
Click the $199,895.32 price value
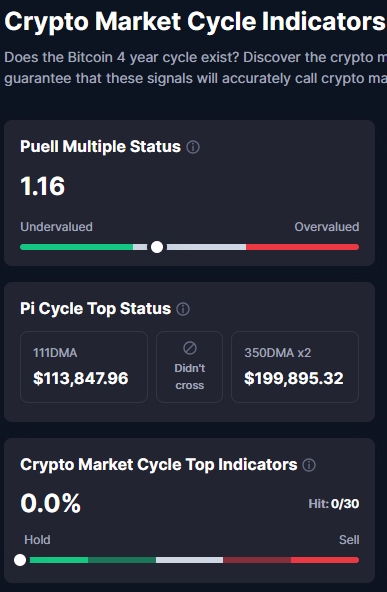[294, 379]
